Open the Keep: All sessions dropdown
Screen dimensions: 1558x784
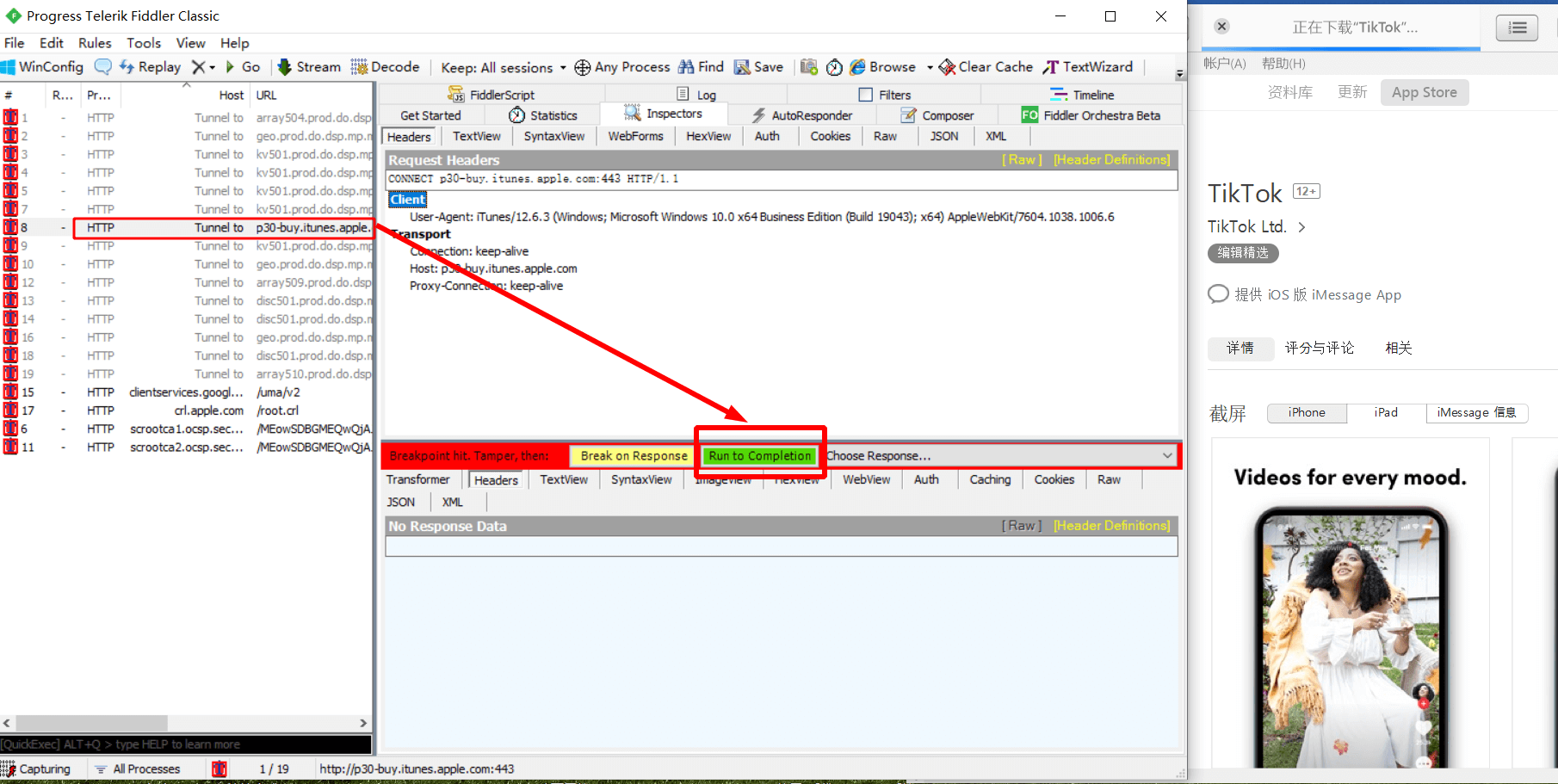(x=504, y=67)
